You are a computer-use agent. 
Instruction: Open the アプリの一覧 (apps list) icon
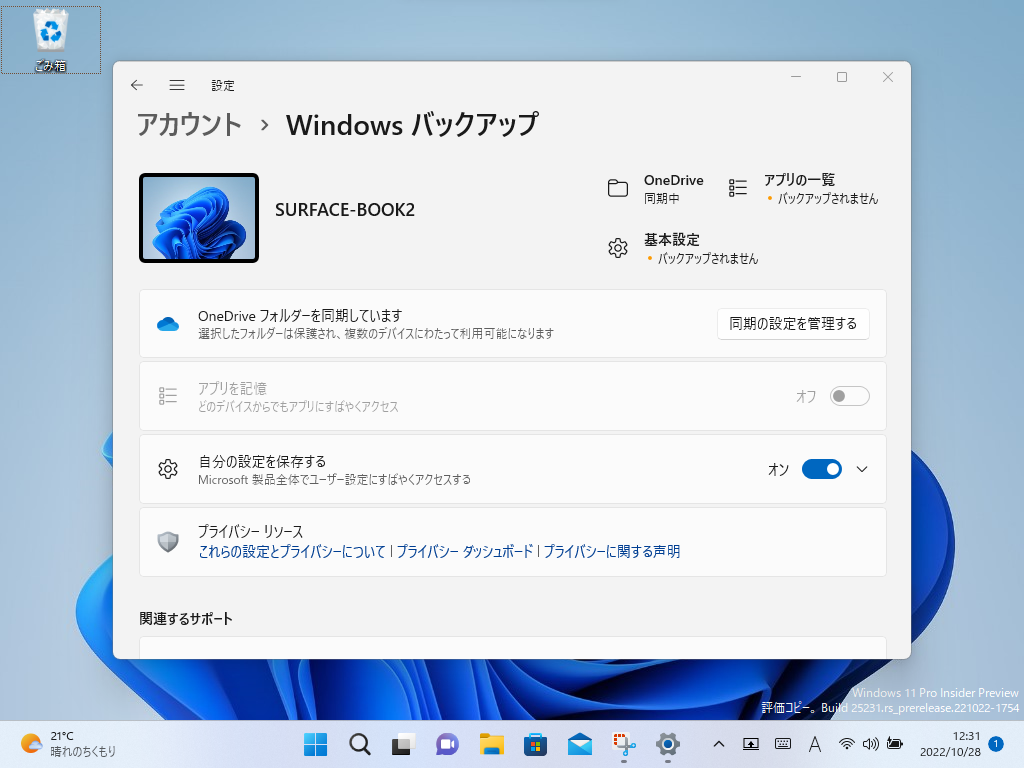click(x=737, y=186)
